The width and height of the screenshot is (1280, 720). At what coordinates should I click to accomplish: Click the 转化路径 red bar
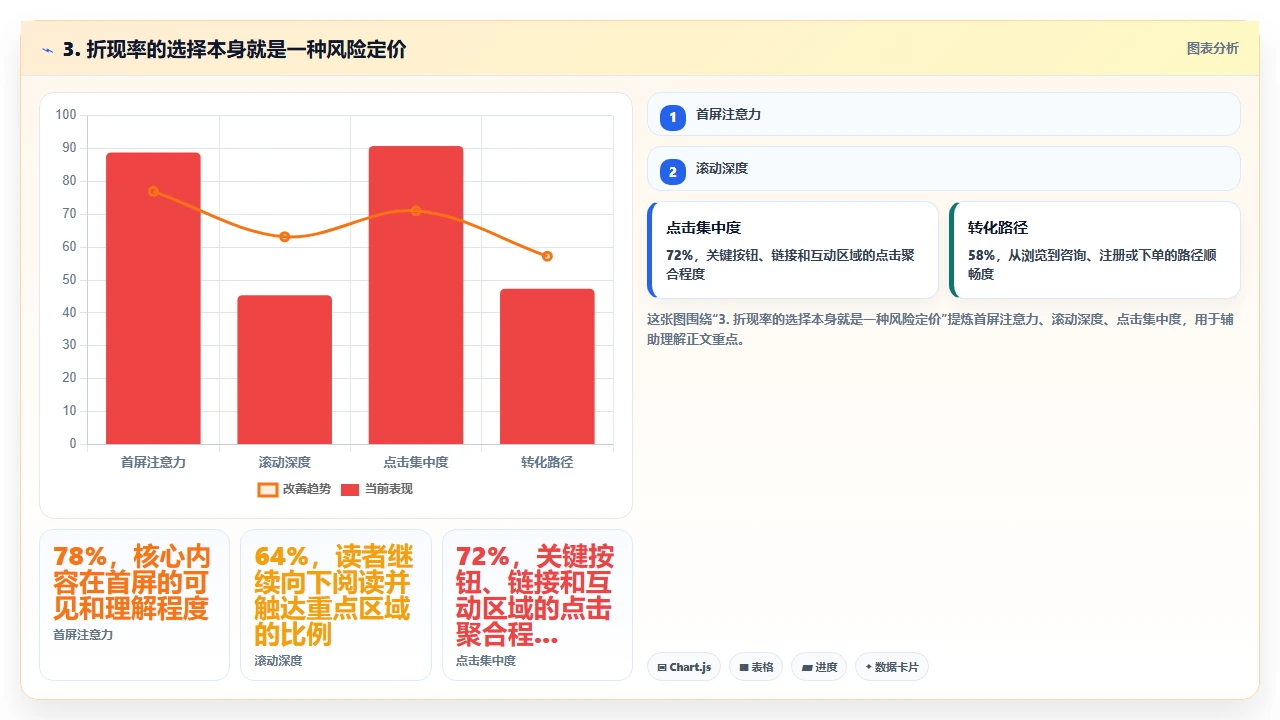coord(547,366)
